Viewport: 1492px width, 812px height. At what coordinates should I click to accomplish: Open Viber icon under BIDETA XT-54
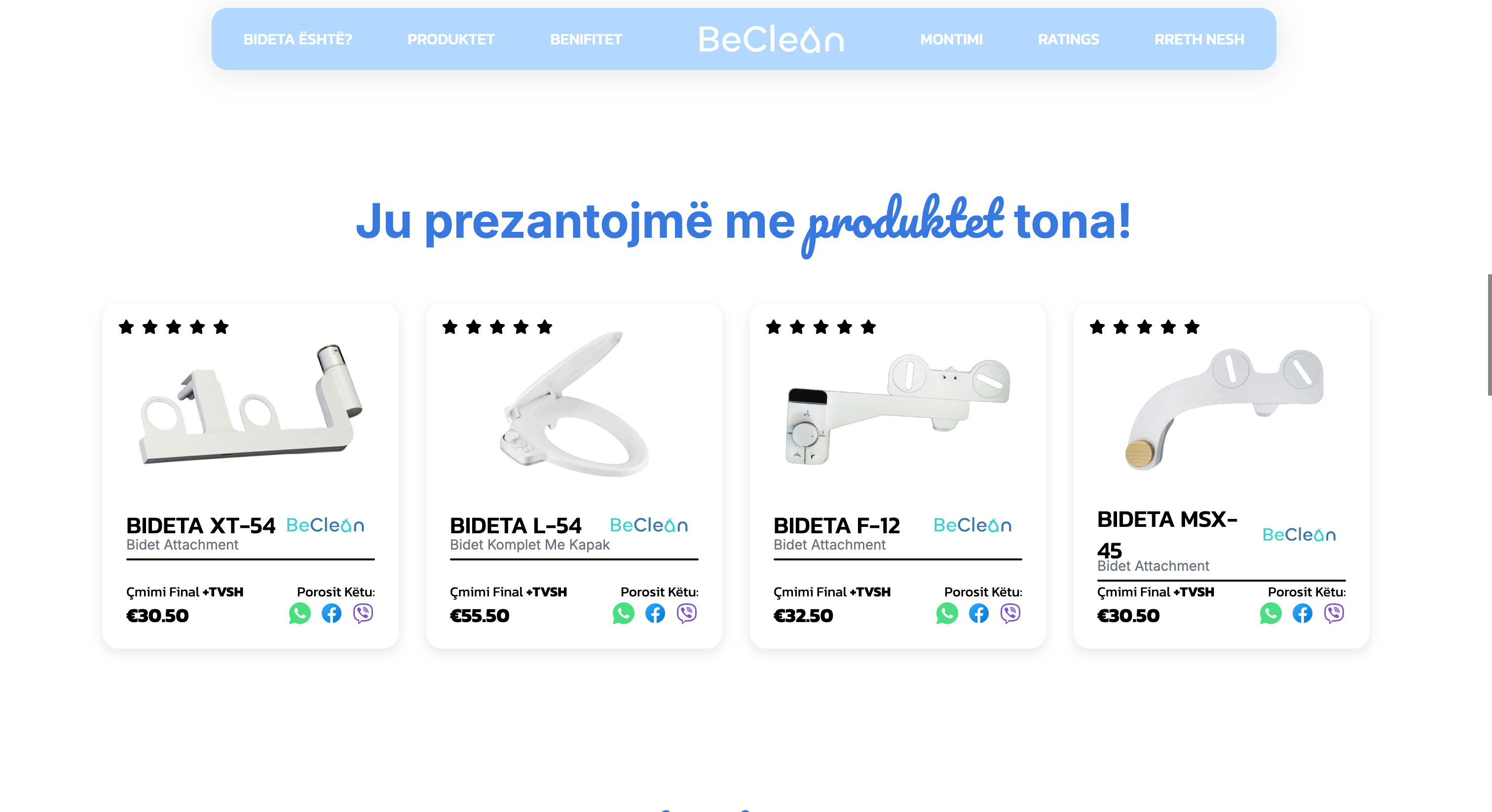(x=363, y=613)
